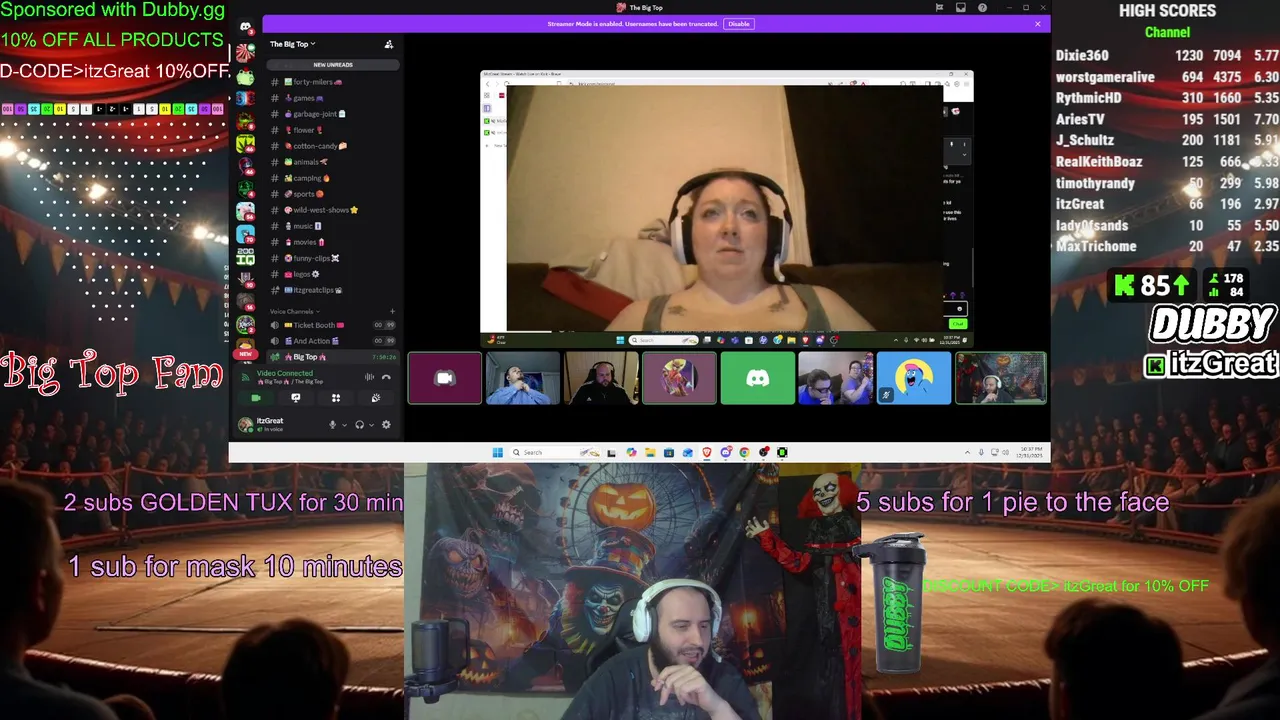This screenshot has height=720, width=1280.
Task: Open noise suppression icon near Video Connected
Action: tap(369, 377)
